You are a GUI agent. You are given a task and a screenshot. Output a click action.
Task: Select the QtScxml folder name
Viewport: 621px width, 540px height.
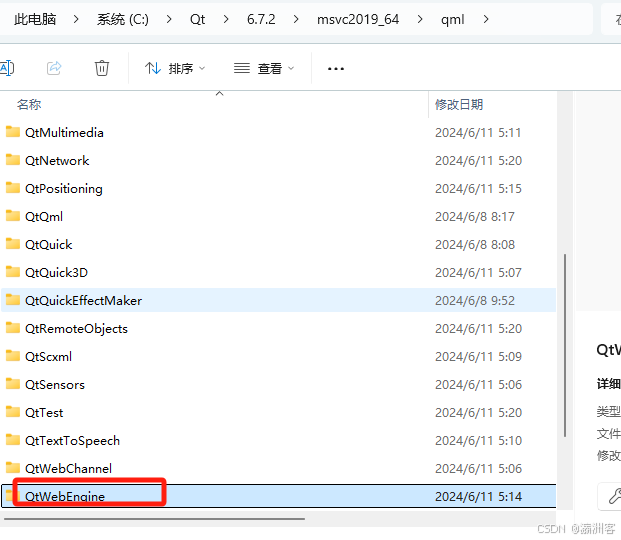click(48, 357)
